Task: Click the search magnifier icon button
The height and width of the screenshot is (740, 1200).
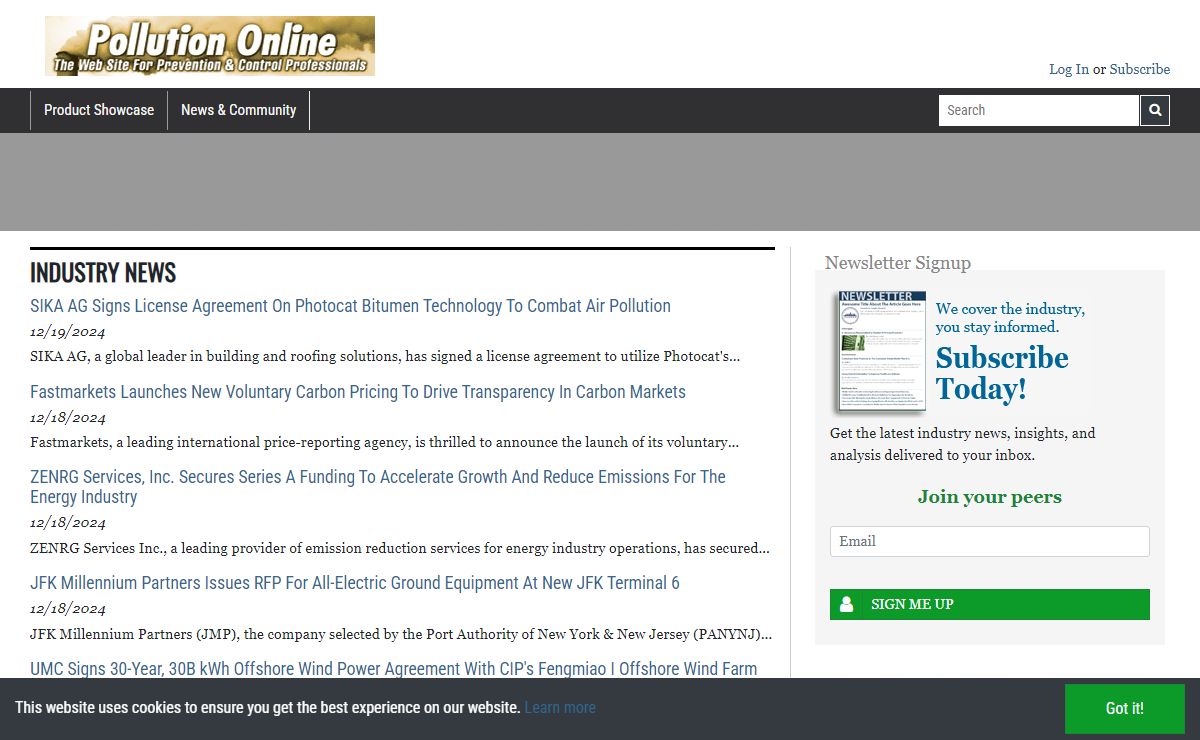Action: pyautogui.click(x=1155, y=110)
